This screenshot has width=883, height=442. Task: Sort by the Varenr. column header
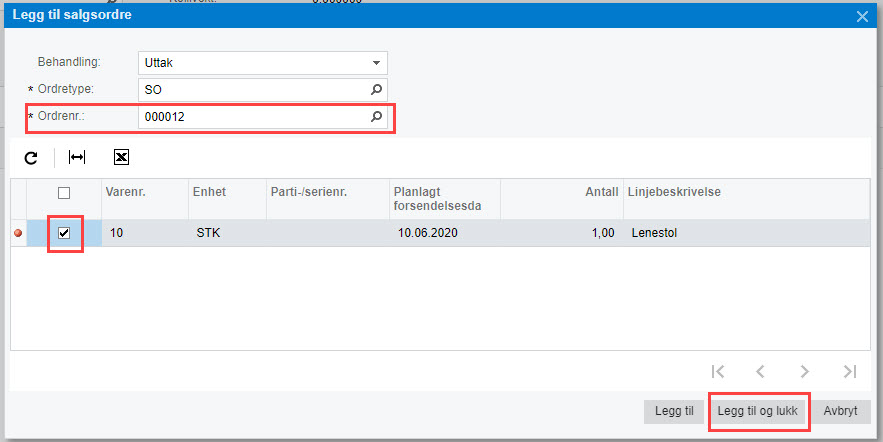pos(145,199)
